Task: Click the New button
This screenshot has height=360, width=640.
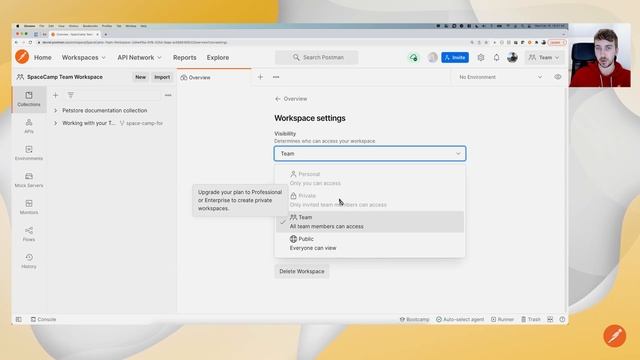Action: point(140,77)
